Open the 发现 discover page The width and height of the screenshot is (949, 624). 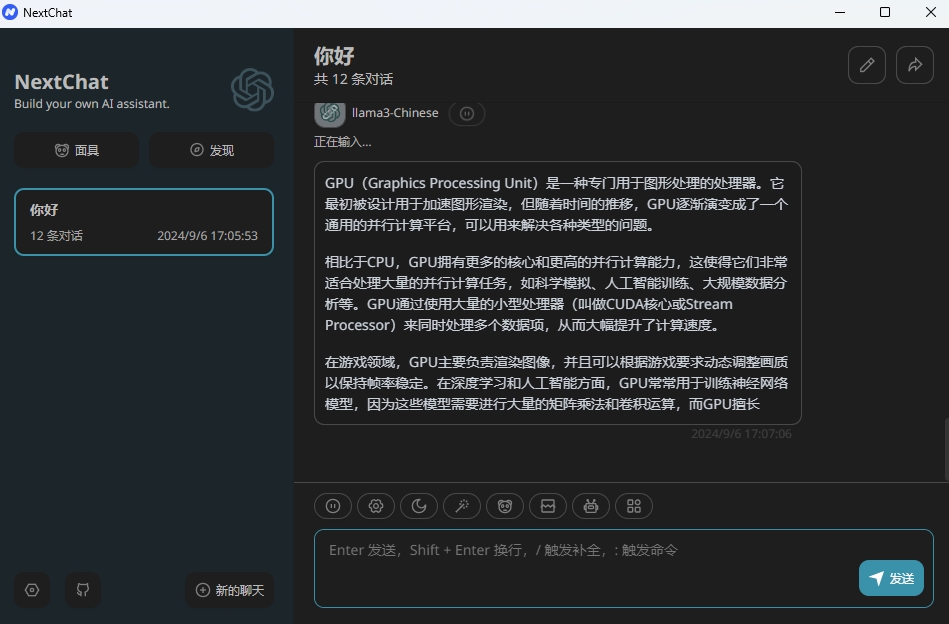coord(211,150)
